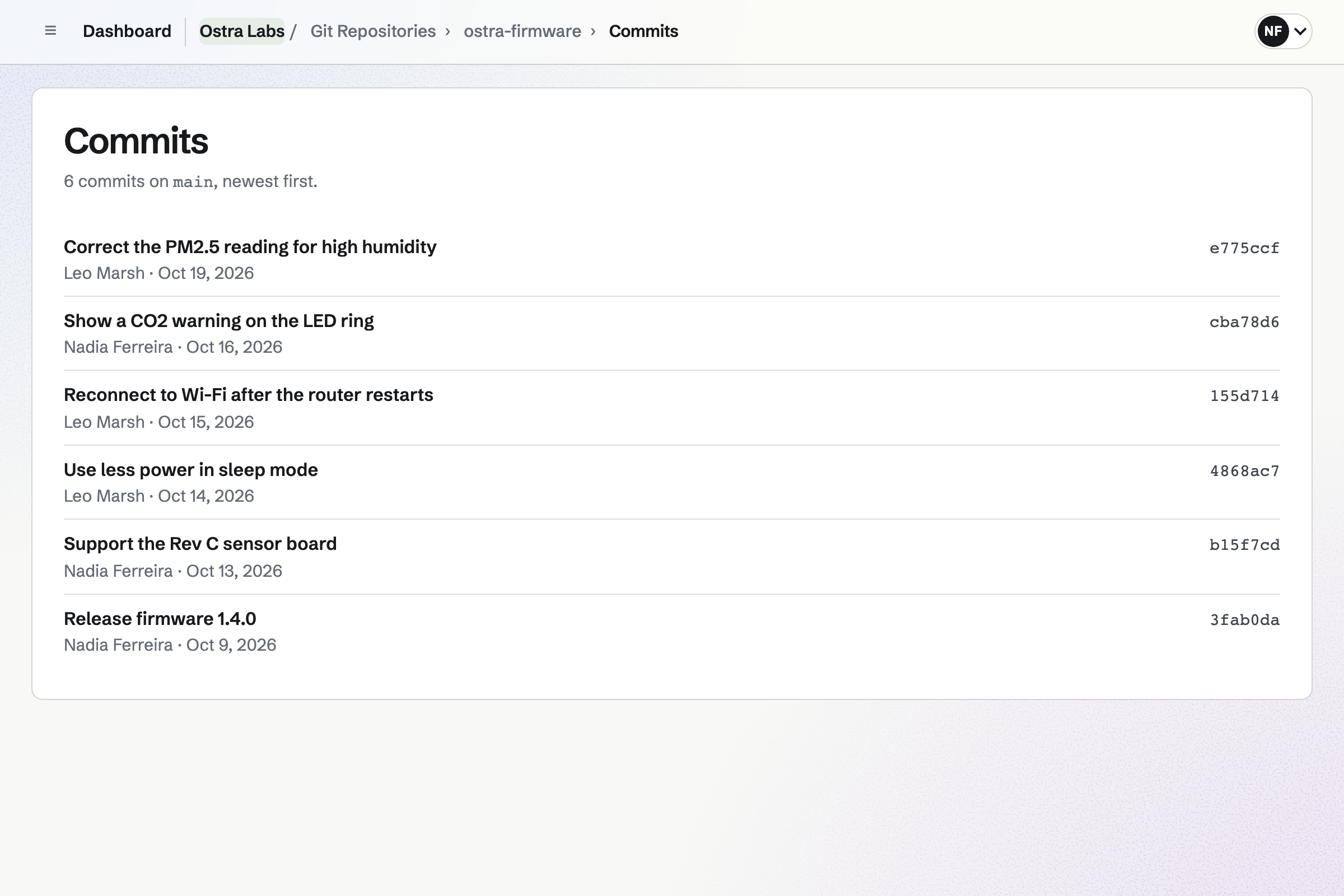1344x896 pixels.
Task: Open the hamburger navigation menu
Action: [x=50, y=31]
